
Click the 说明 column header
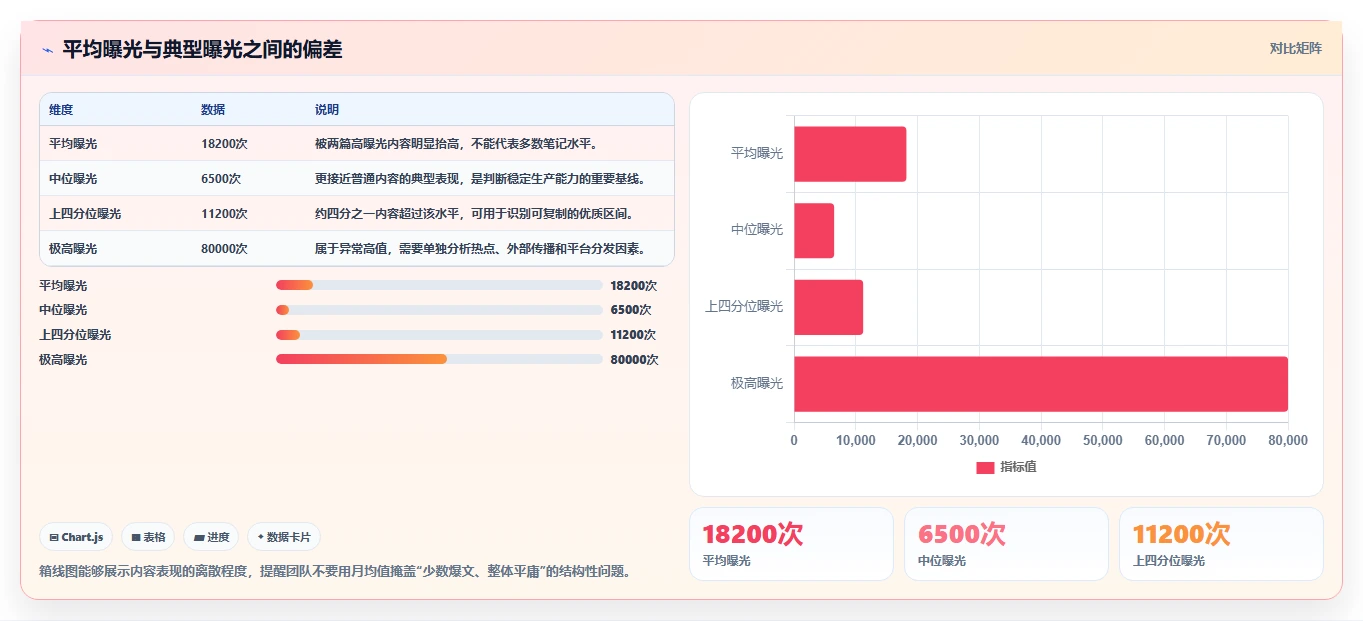327,110
